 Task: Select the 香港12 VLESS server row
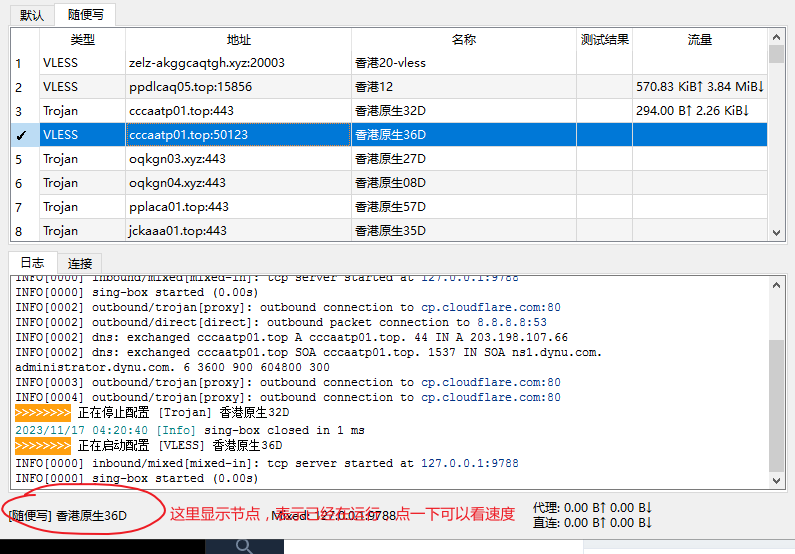click(390, 87)
